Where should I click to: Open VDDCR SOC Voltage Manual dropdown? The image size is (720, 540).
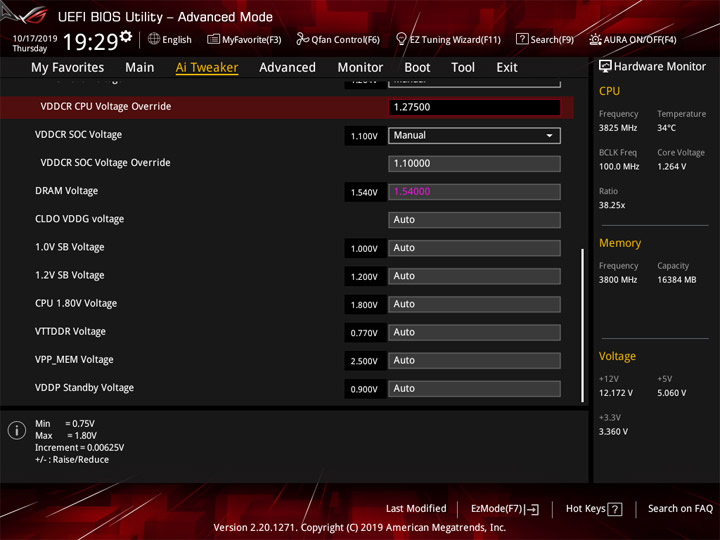click(x=474, y=135)
